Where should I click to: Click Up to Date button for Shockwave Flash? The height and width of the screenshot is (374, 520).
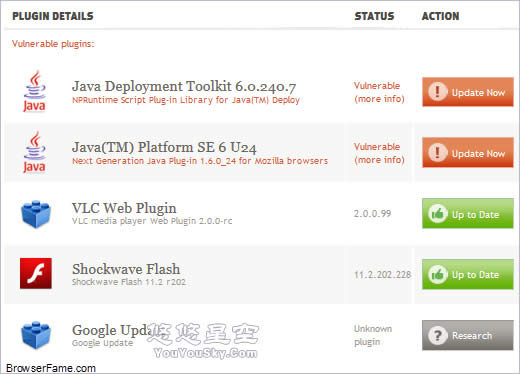tap(468, 274)
